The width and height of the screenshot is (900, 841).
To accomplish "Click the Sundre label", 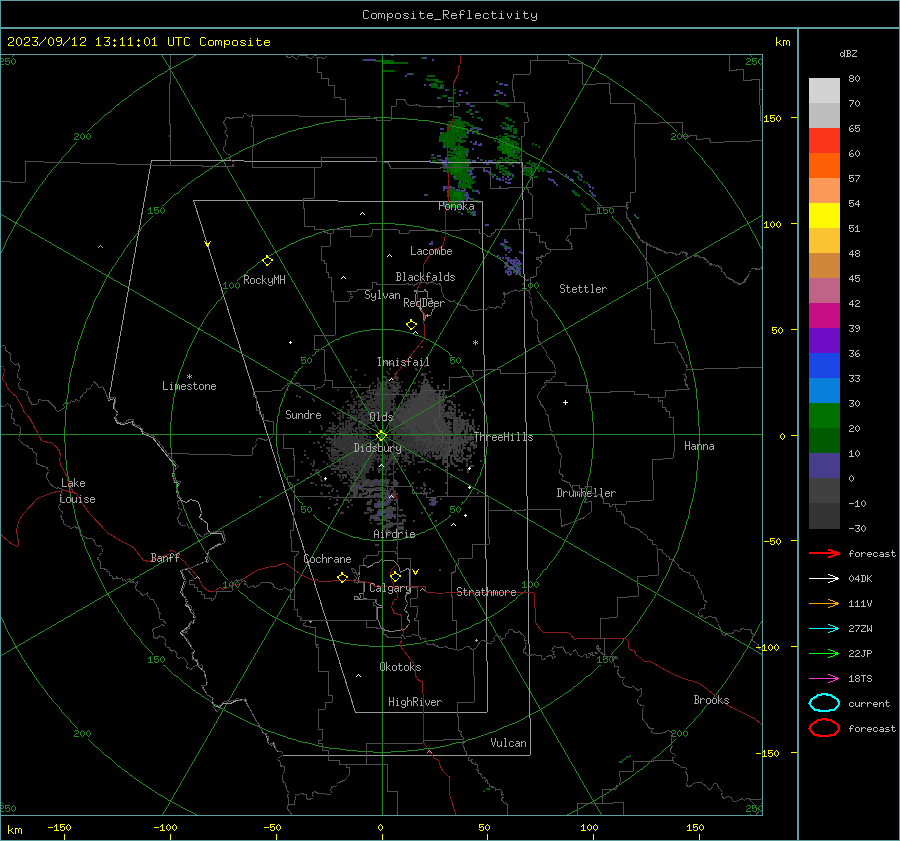I will coord(303,414).
